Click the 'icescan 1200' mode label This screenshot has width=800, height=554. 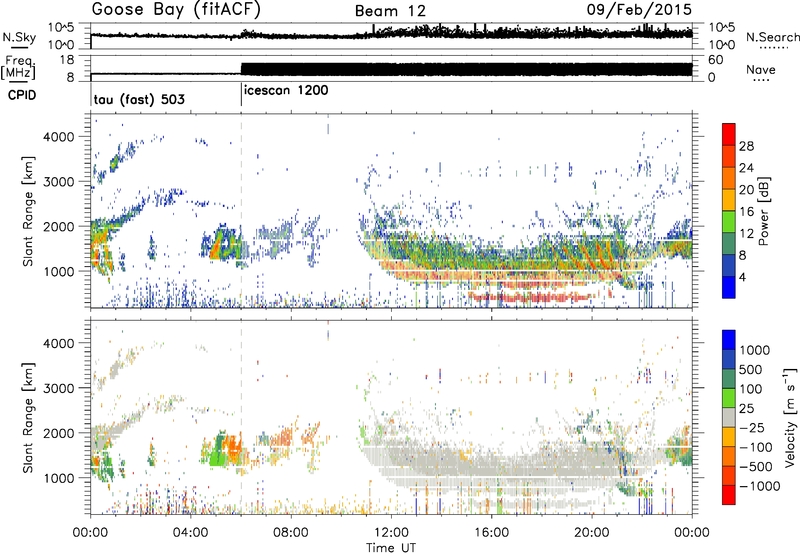point(286,91)
